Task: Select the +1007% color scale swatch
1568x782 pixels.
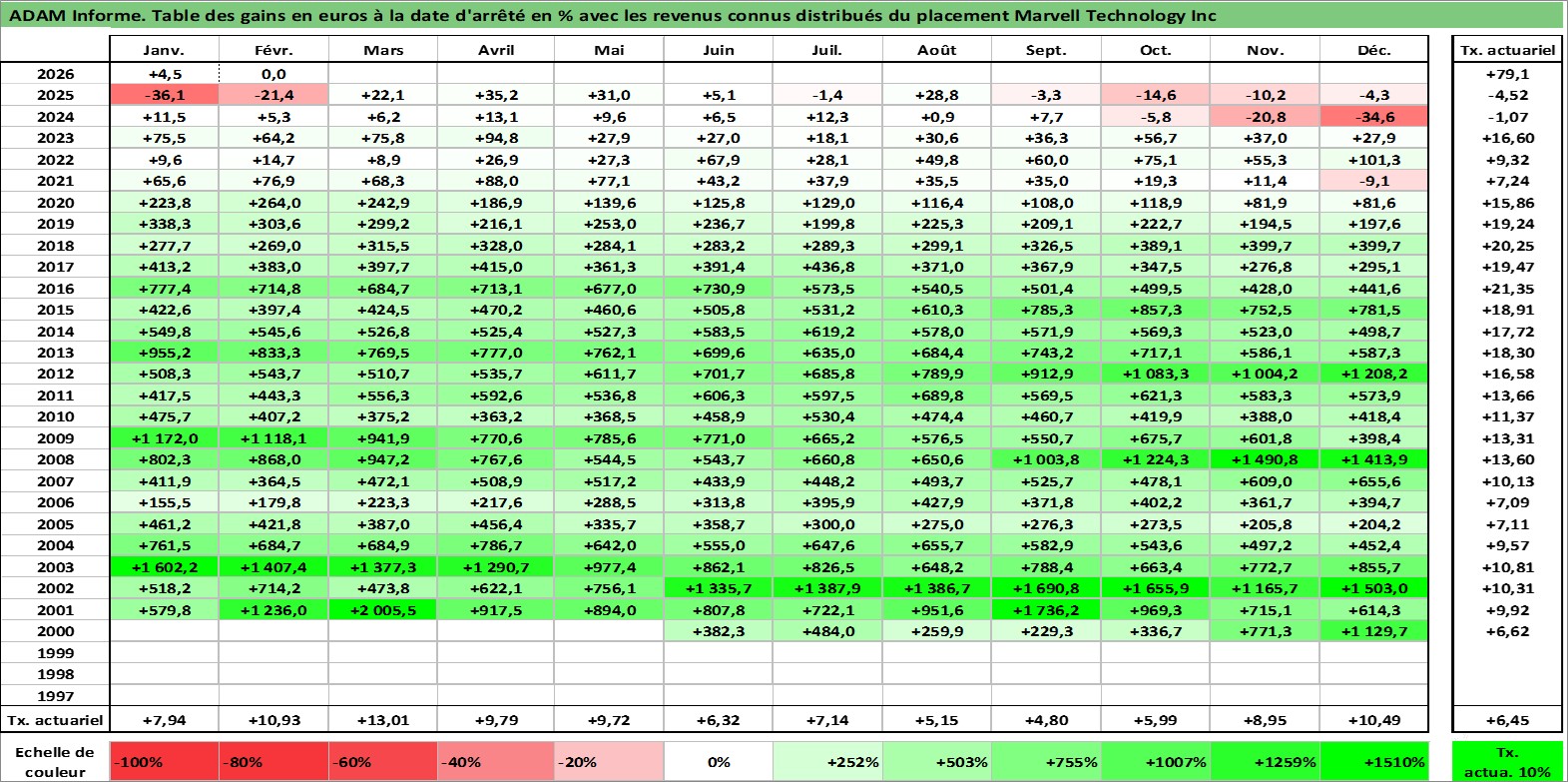Action: (x=1156, y=761)
